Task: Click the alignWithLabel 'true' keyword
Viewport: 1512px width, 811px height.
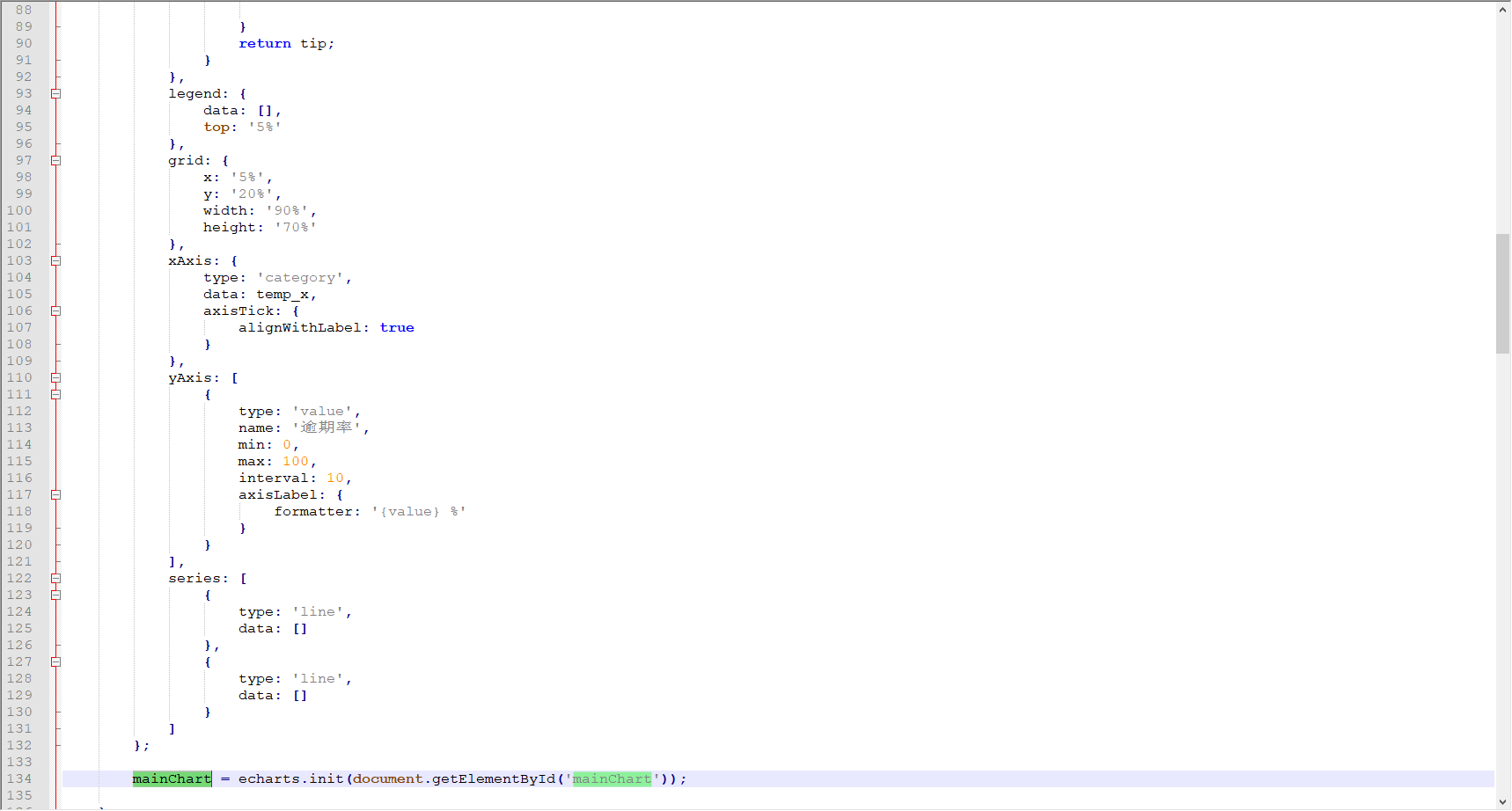Action: [x=397, y=327]
